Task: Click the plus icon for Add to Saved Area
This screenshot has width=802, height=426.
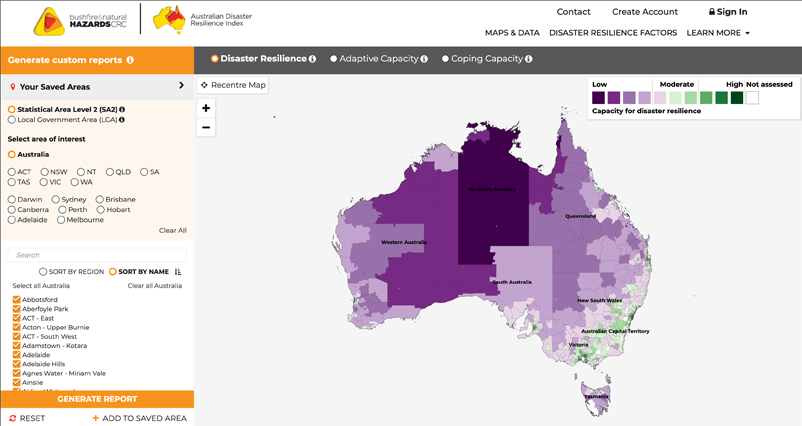Action: [96, 418]
